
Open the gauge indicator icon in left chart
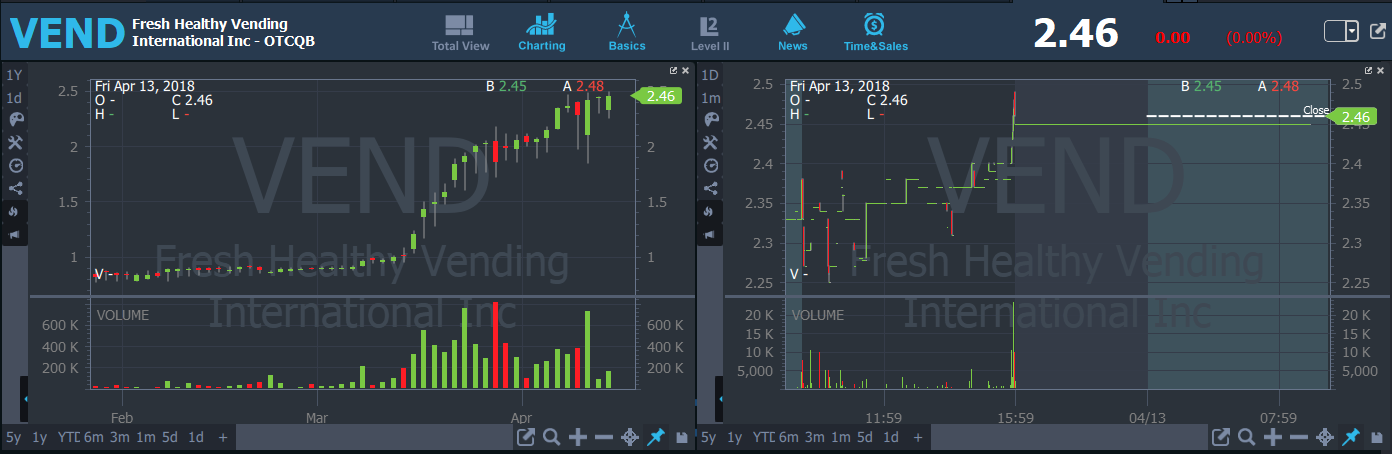14,165
